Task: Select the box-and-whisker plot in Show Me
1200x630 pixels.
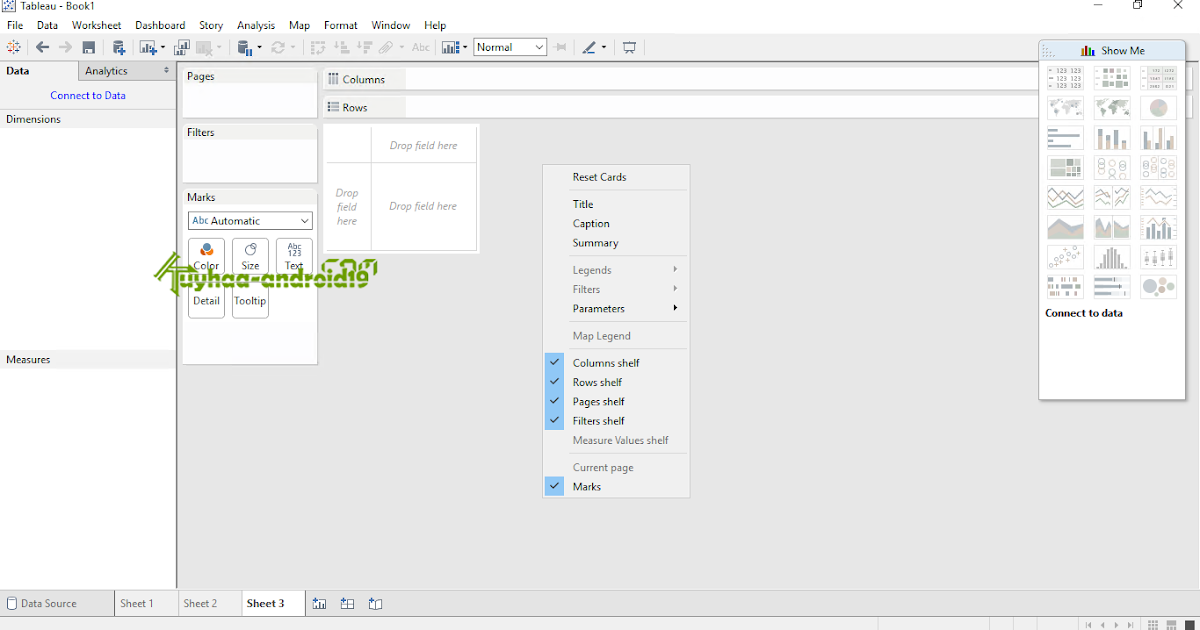Action: click(x=1159, y=257)
